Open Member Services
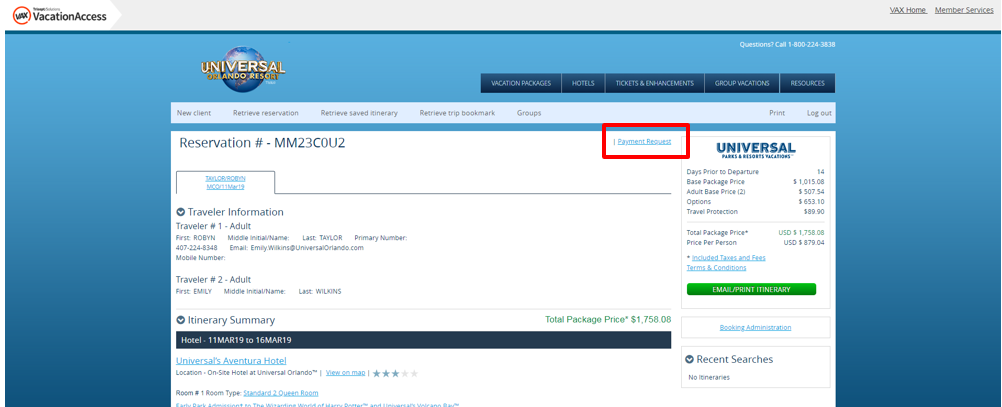This screenshot has height=407, width=1002. (964, 10)
